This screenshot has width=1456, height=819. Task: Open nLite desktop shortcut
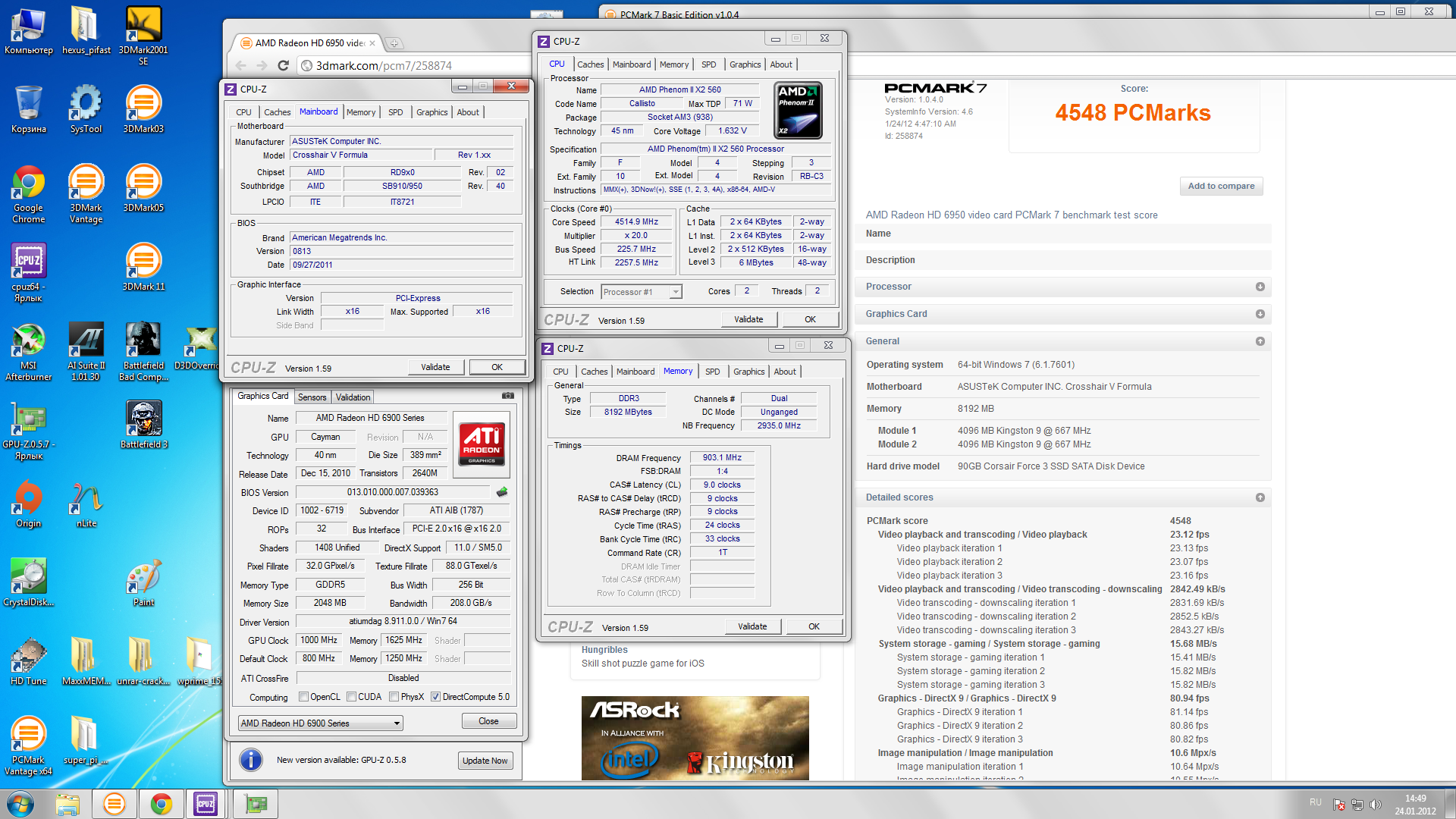pos(86,504)
